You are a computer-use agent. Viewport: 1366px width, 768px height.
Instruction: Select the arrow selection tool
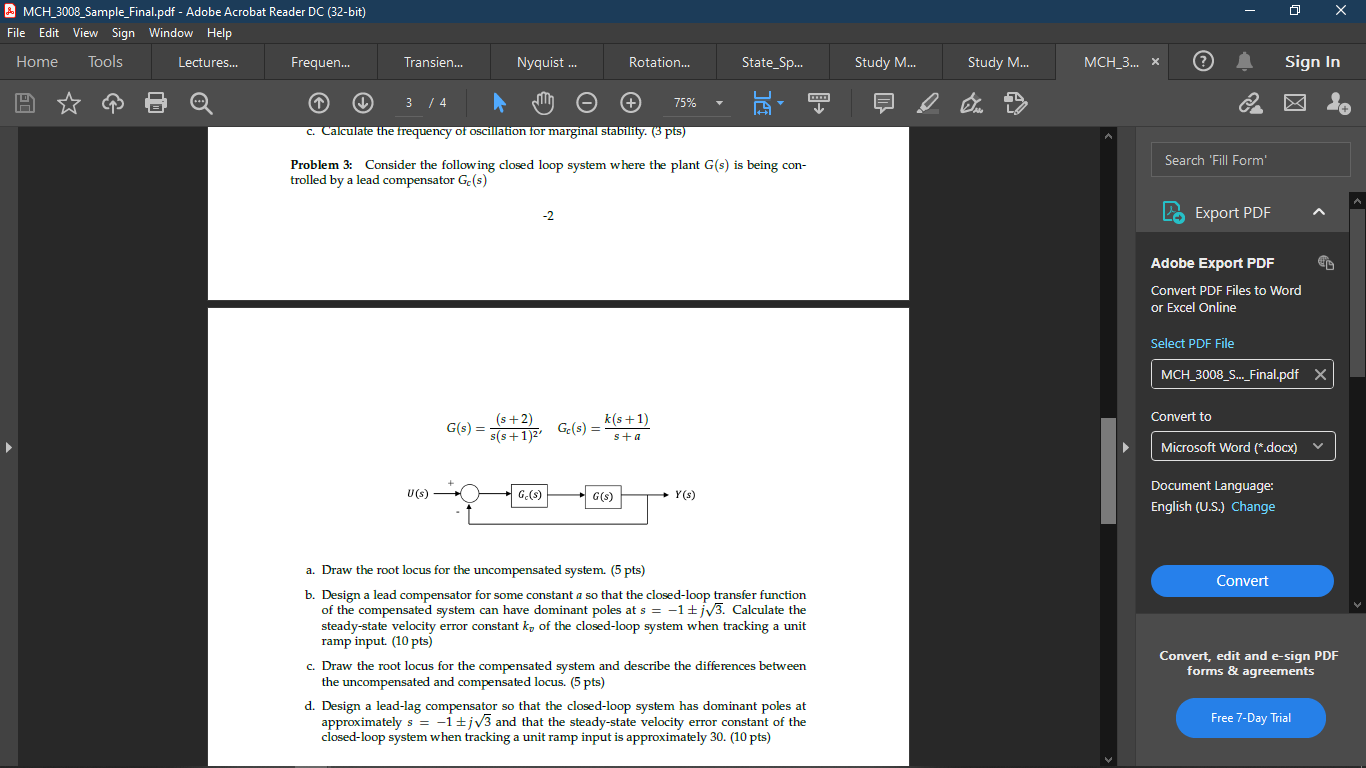click(x=499, y=103)
